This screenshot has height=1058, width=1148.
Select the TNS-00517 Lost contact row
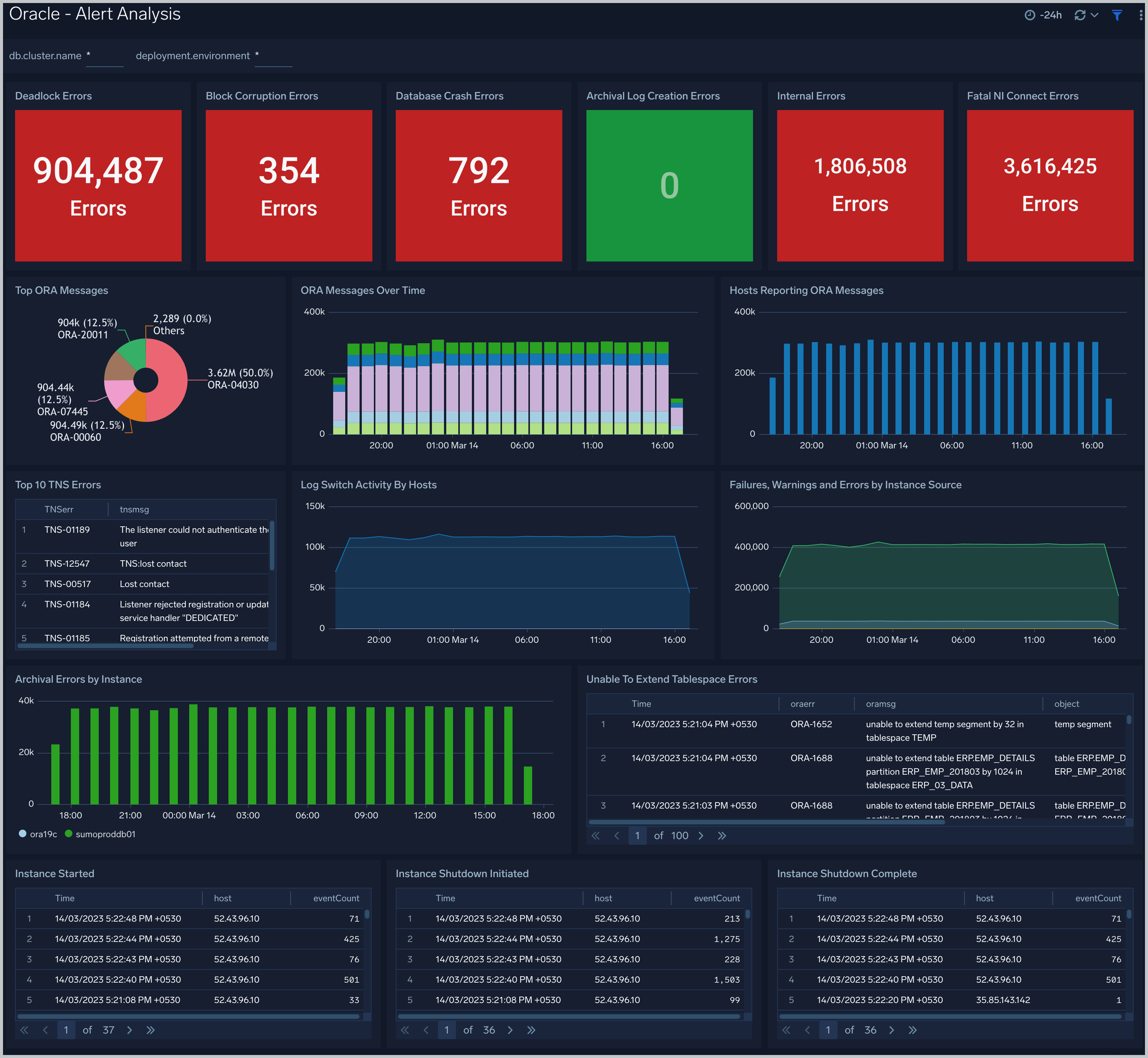tap(141, 584)
